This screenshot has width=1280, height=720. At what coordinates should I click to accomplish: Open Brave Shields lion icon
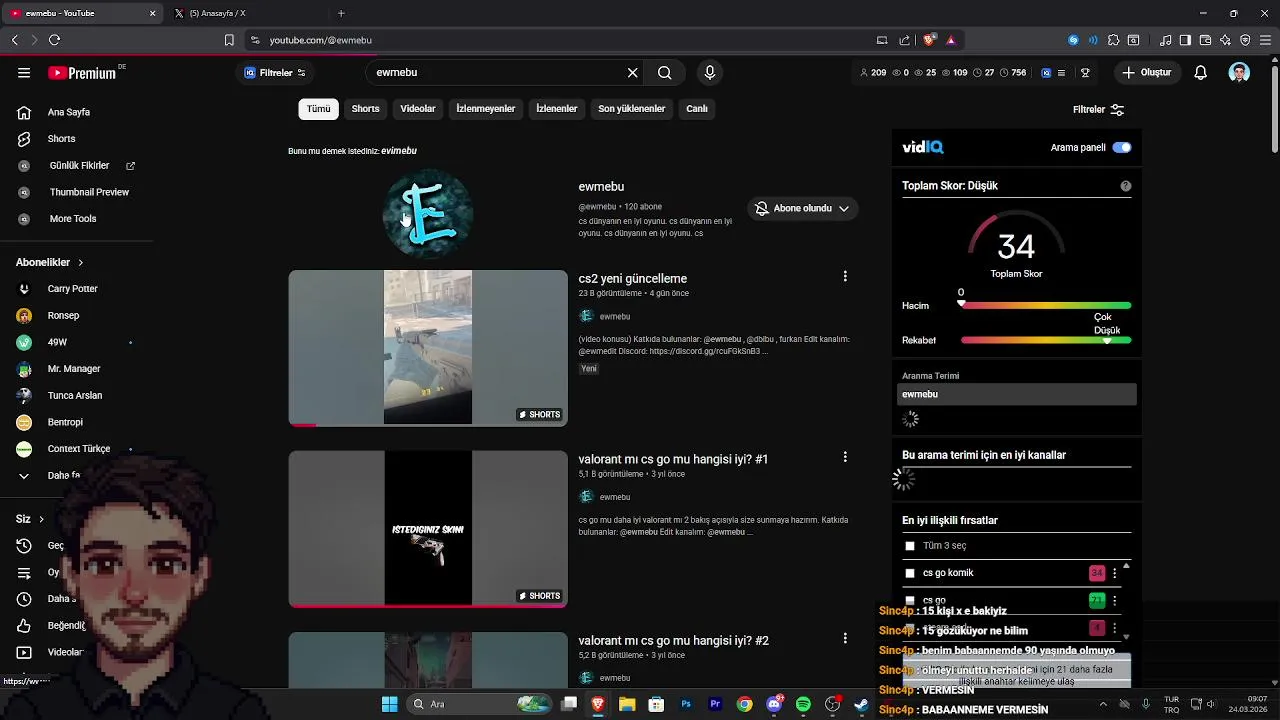tap(929, 40)
